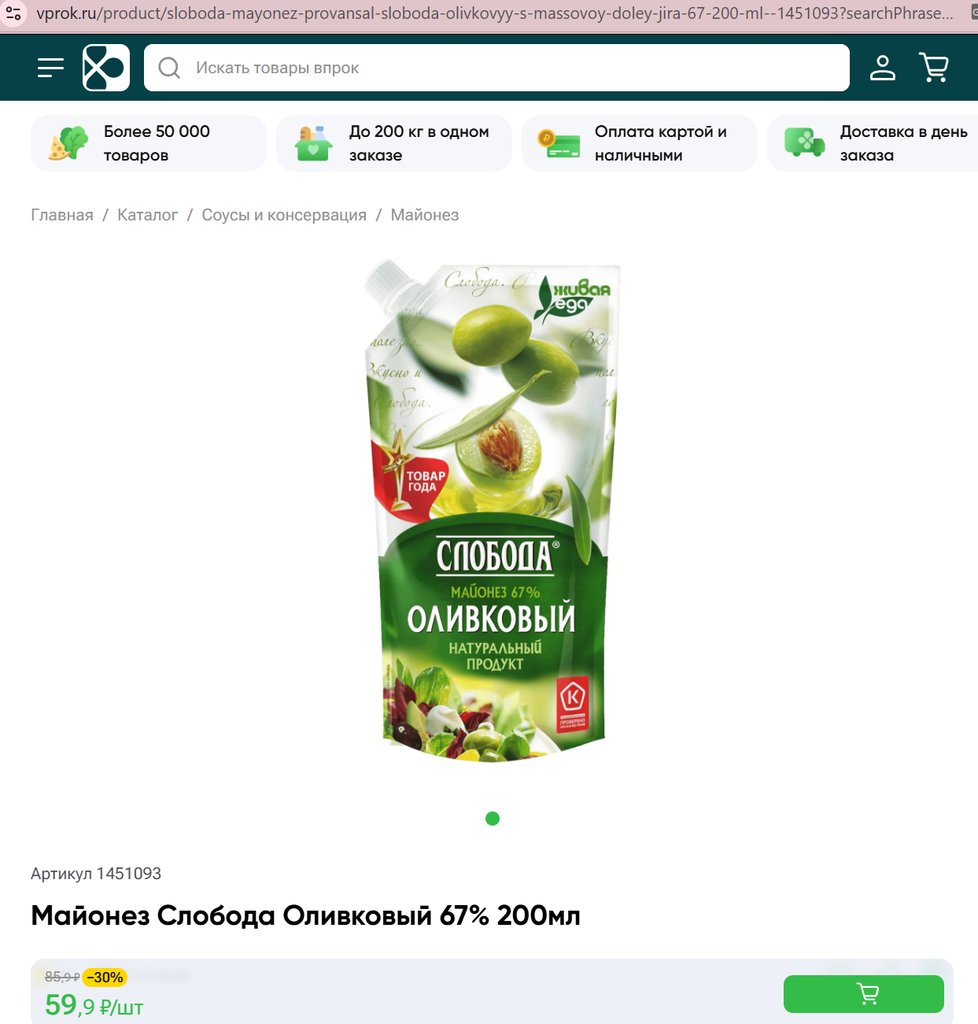978x1024 pixels.
Task: Open the Майонез category breadcrumb
Action: (425, 215)
